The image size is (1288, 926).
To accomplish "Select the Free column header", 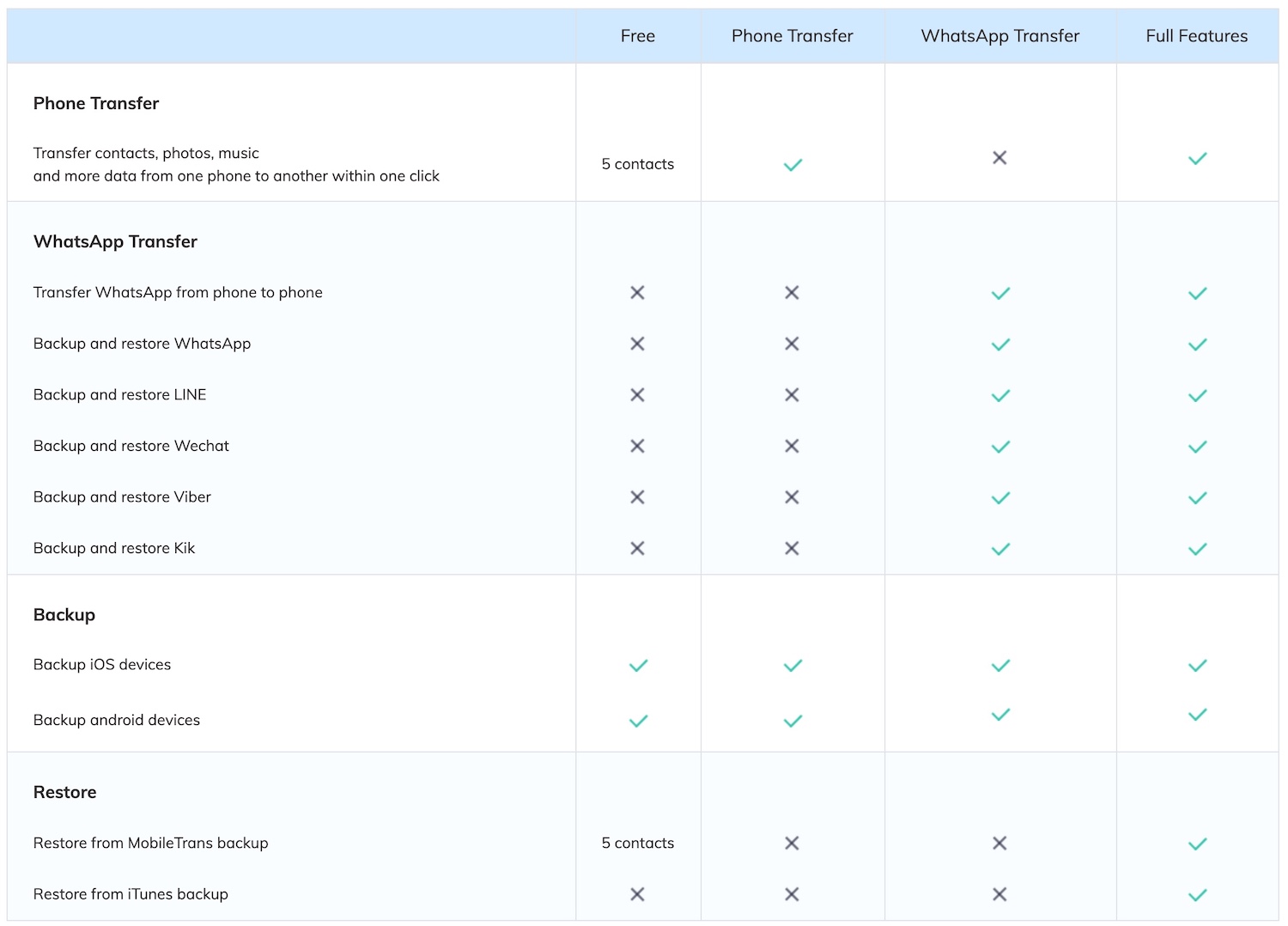I will 637,36.
